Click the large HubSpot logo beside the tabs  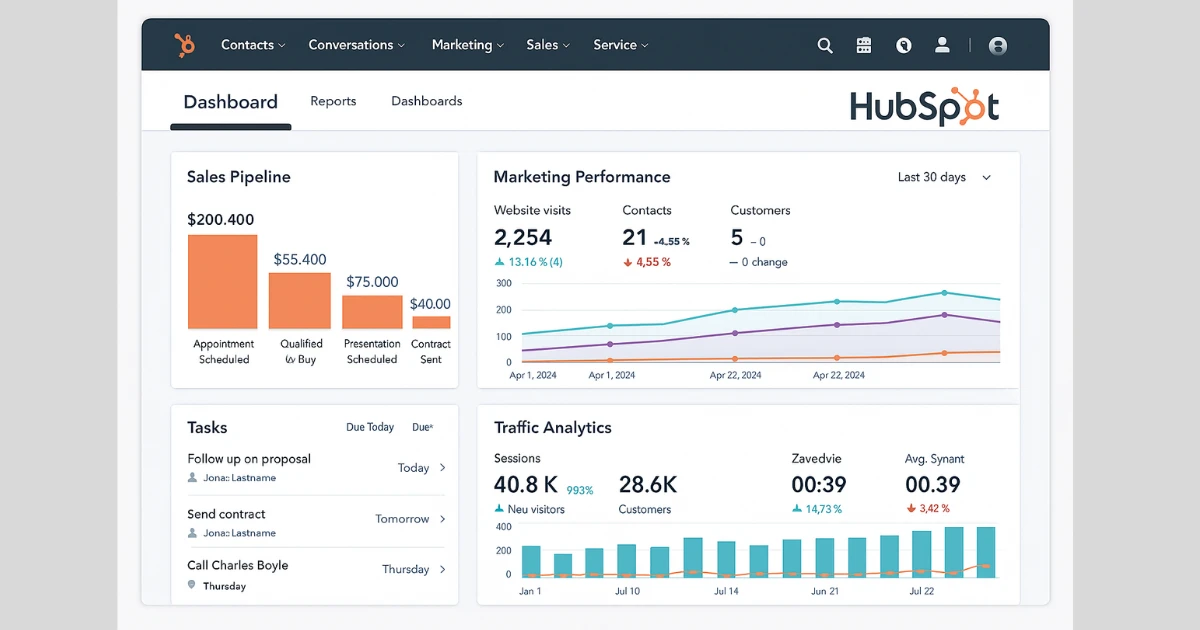click(x=924, y=106)
